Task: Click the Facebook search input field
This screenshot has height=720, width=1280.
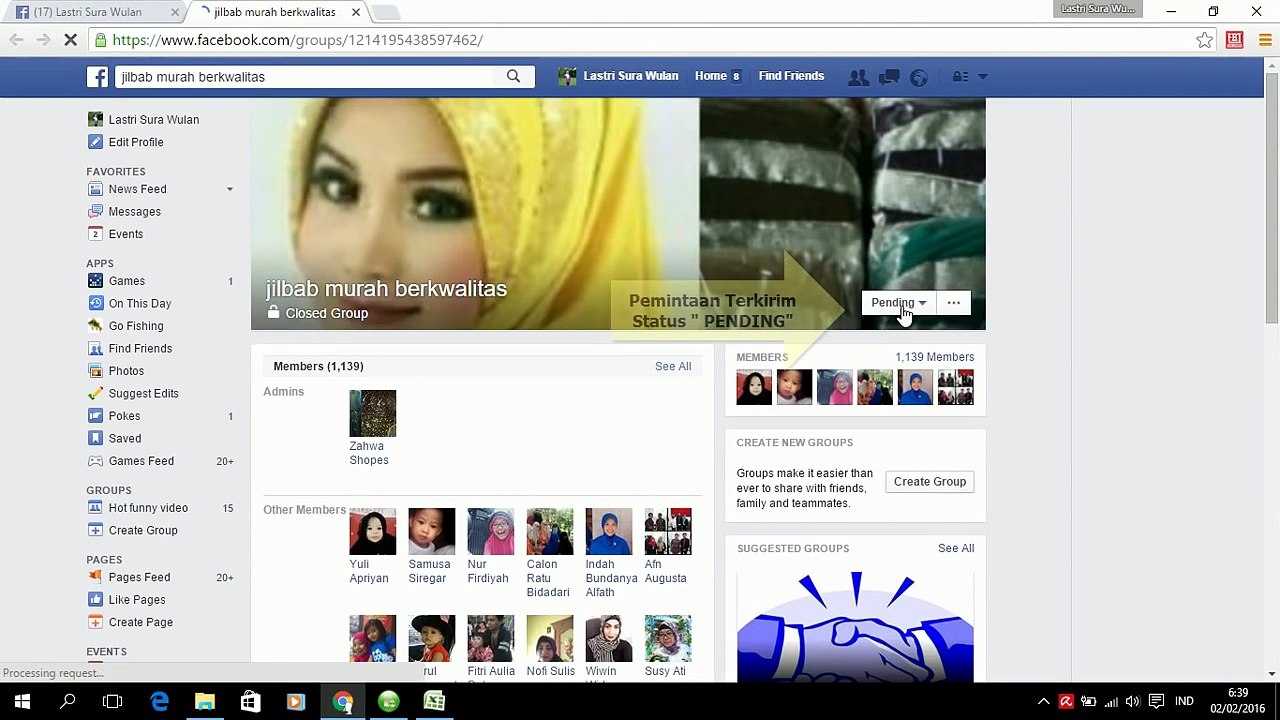Action: pos(305,77)
